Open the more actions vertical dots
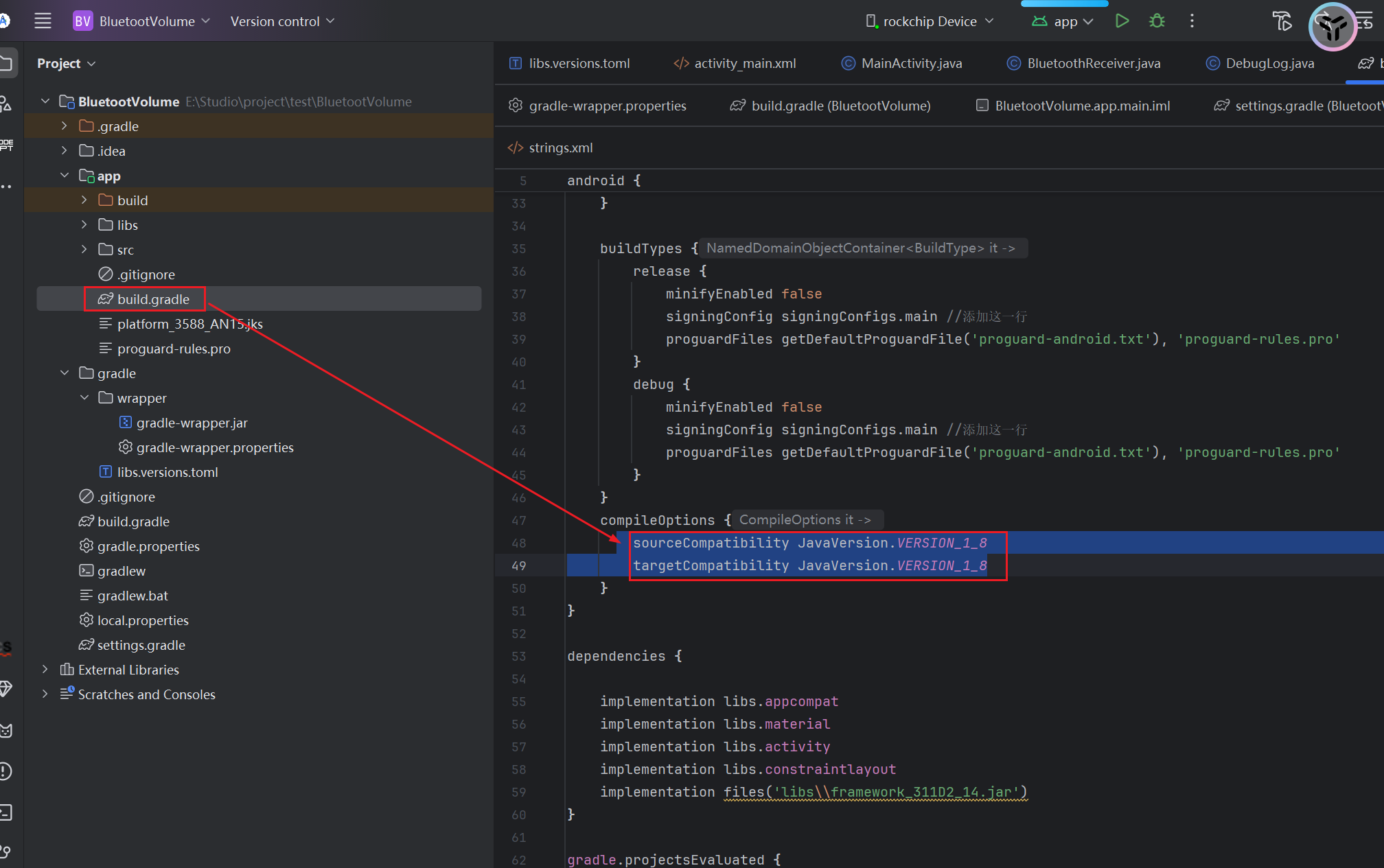 (1192, 21)
